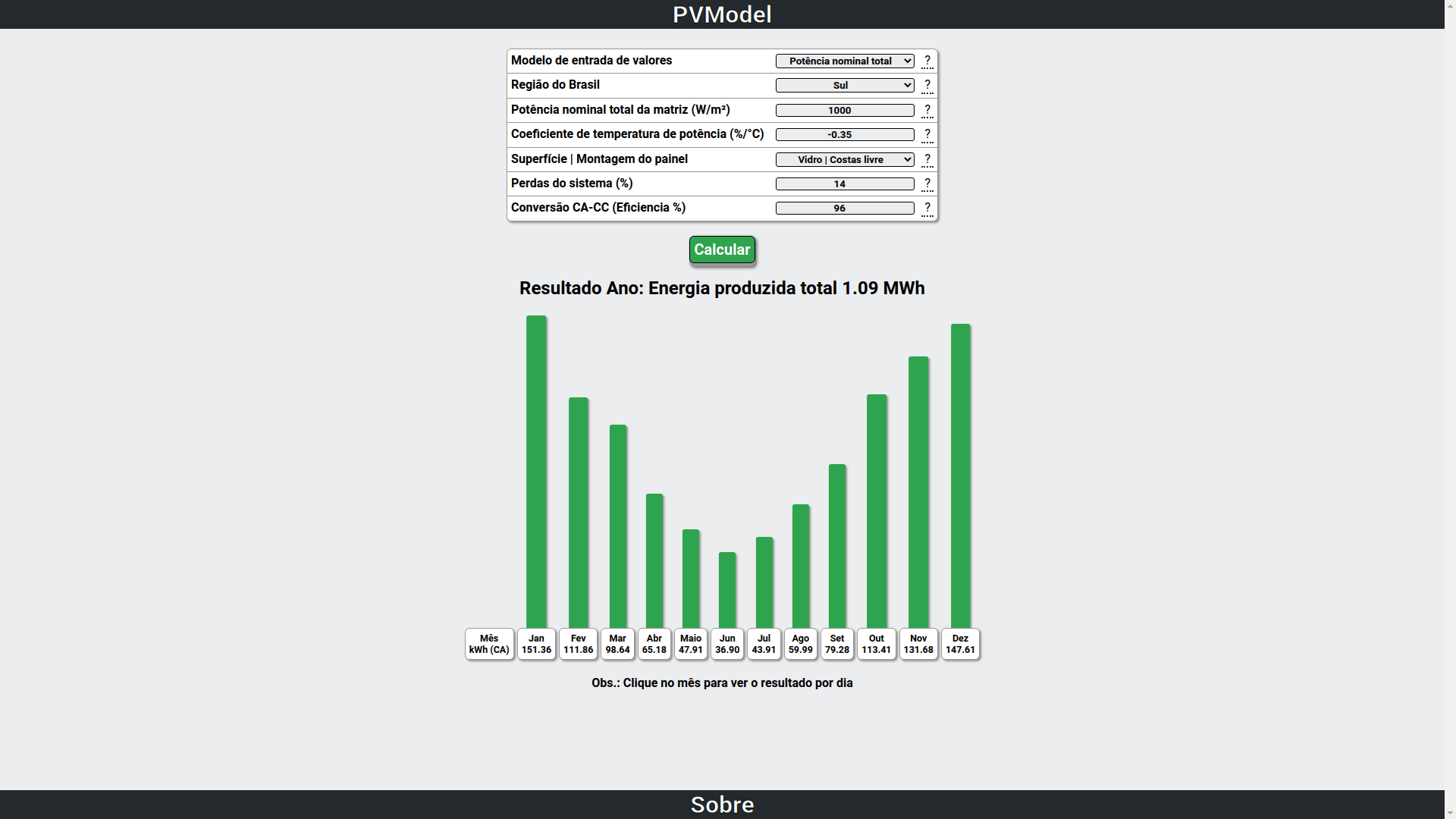
Task: Open the Set 79.28 month result
Action: click(x=837, y=644)
